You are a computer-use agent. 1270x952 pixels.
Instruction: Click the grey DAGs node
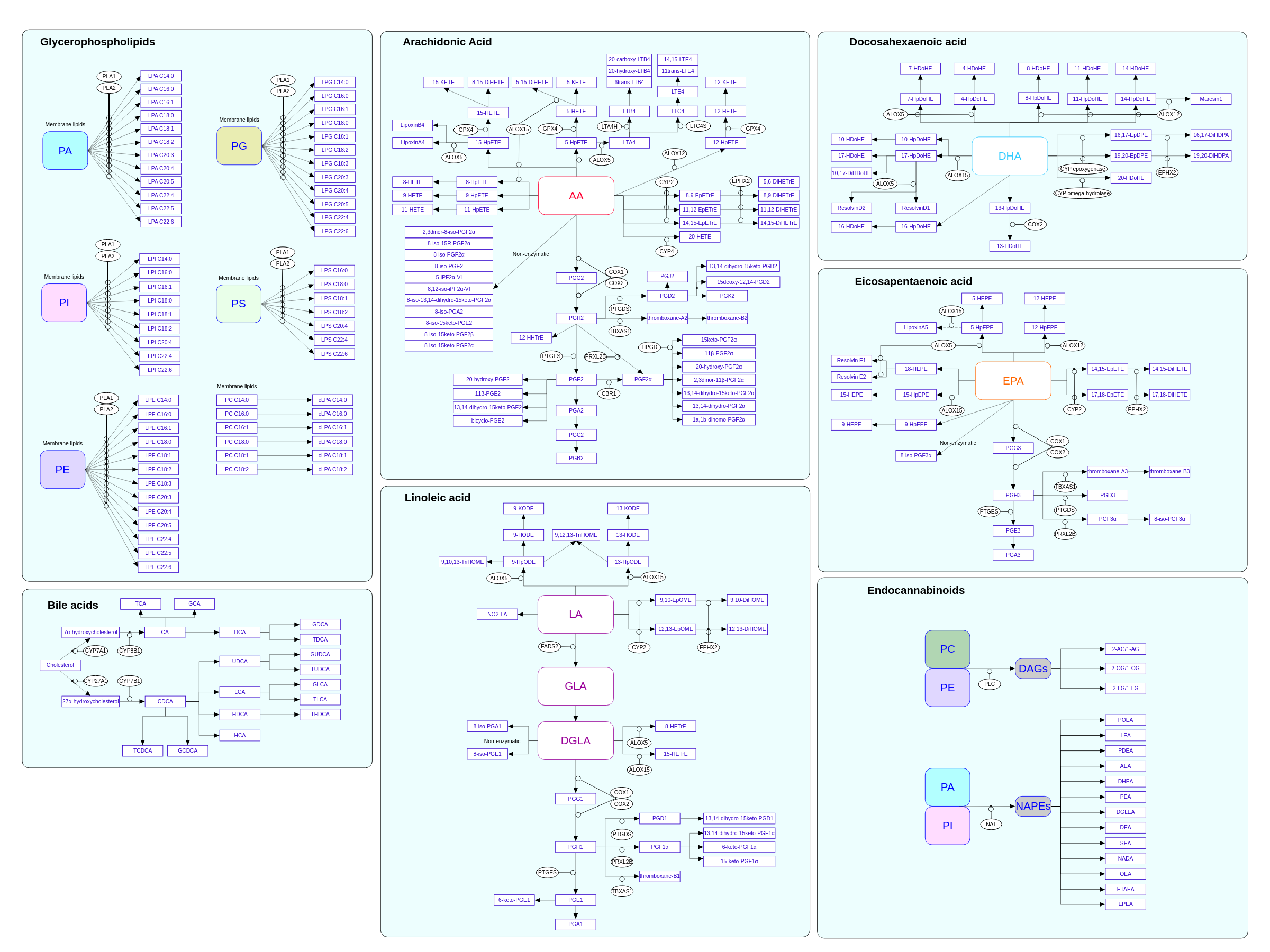1032,669
